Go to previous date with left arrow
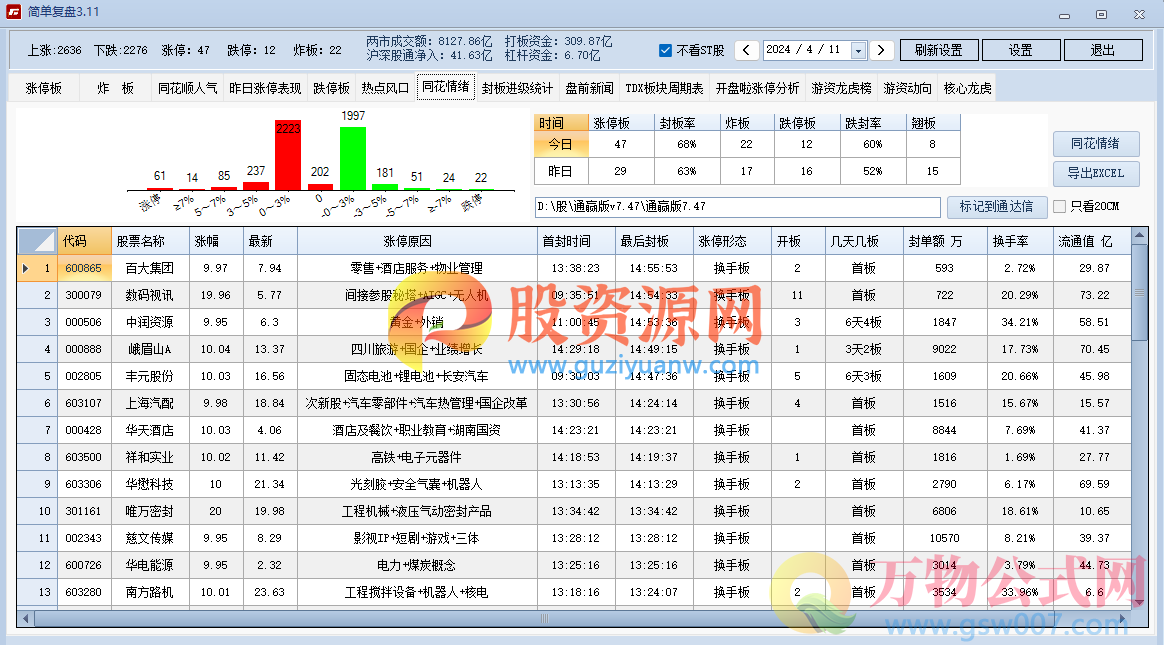1164x645 pixels. pos(747,50)
